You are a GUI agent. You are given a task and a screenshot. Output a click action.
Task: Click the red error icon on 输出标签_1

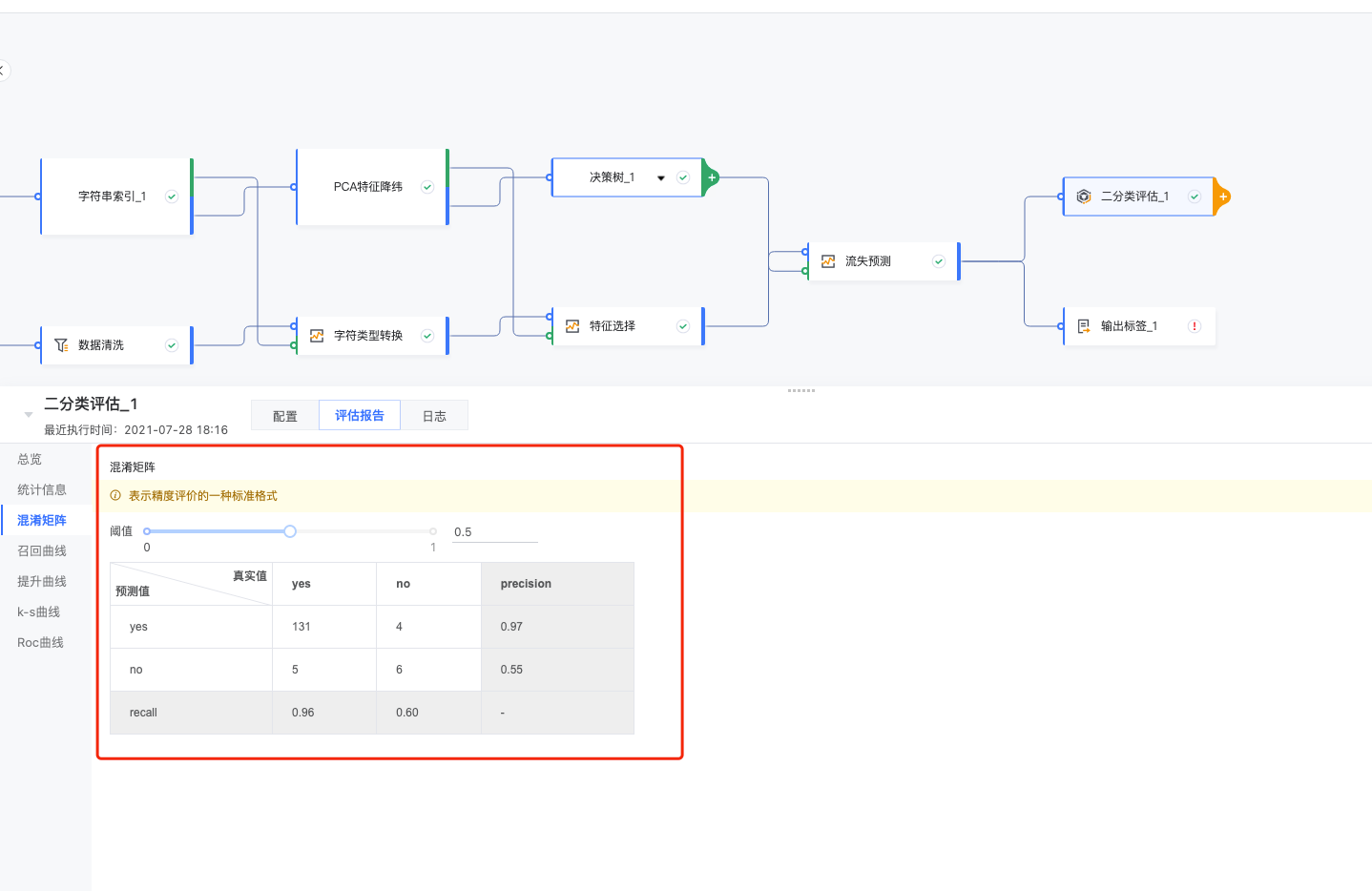pos(1194,326)
